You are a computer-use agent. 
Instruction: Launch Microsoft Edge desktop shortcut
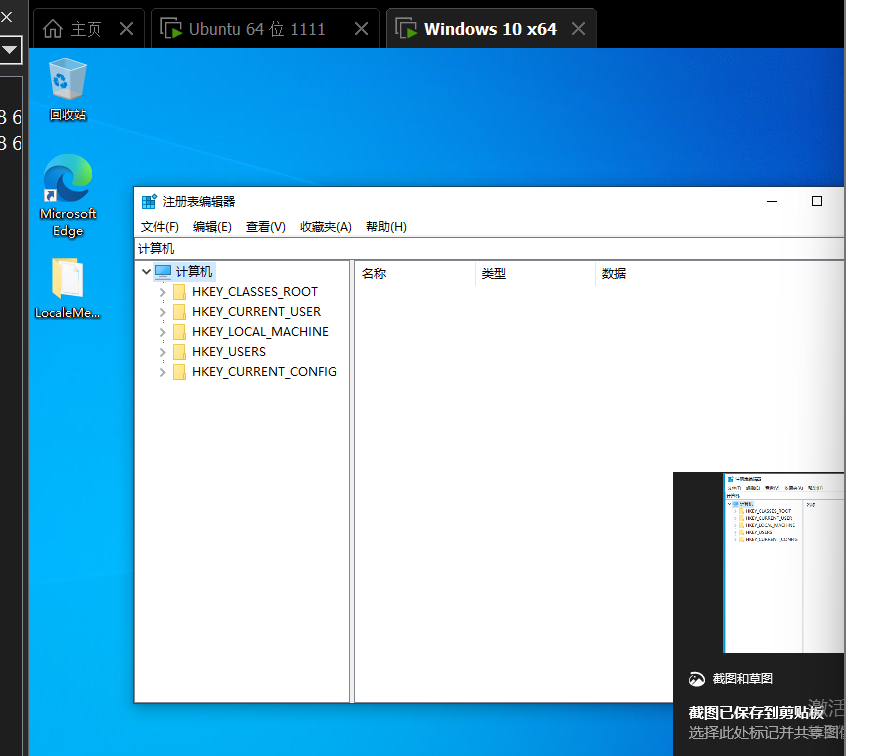[68, 196]
